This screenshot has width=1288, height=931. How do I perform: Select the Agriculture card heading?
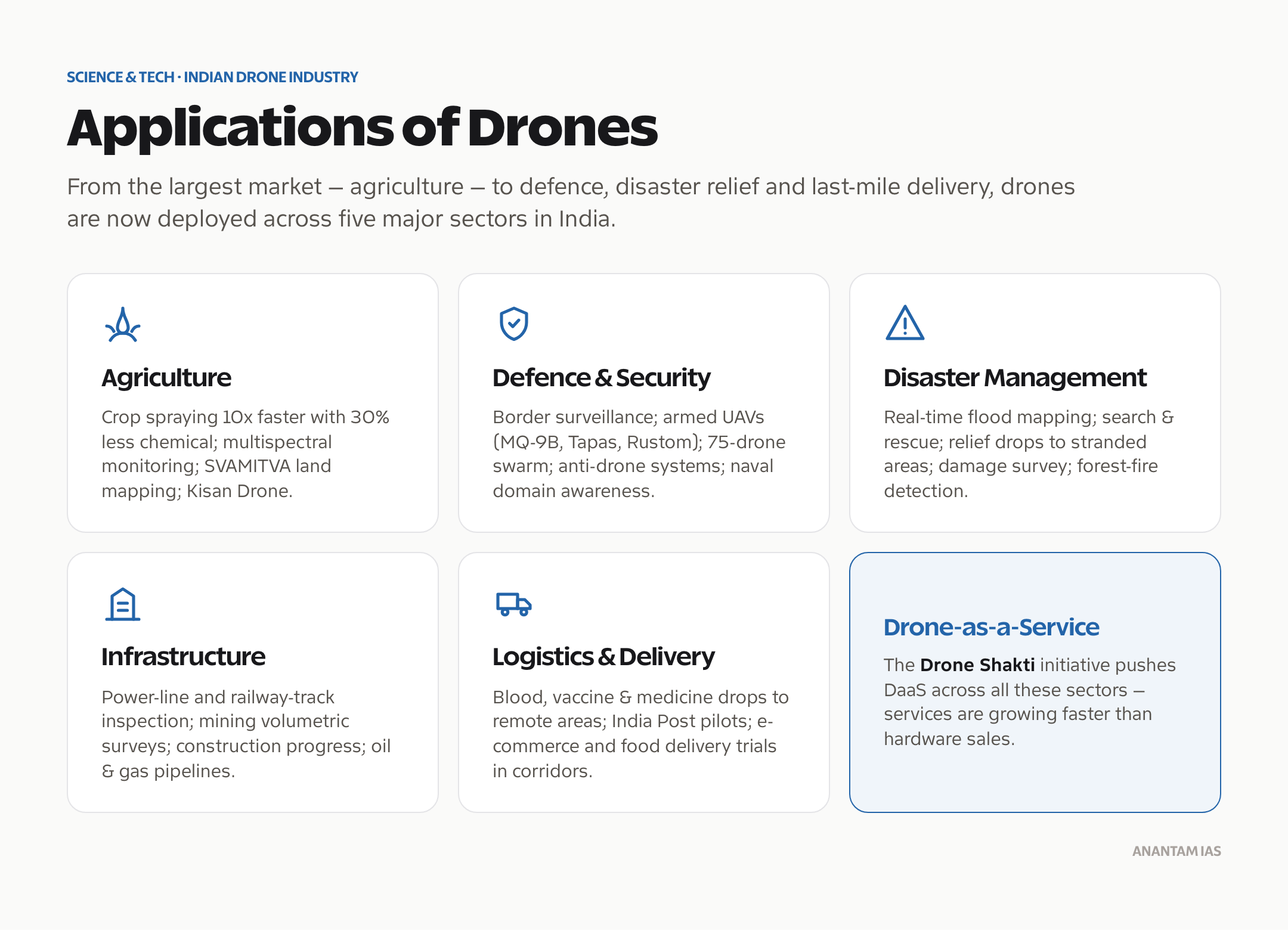166,378
